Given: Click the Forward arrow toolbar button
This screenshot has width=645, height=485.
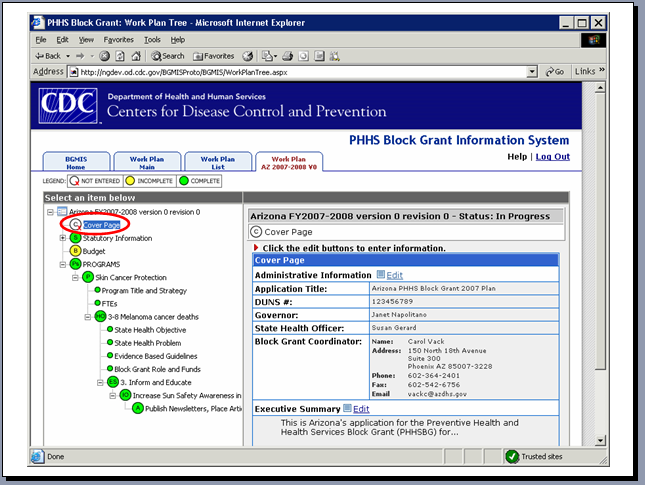Looking at the screenshot, I should tap(80, 56).
